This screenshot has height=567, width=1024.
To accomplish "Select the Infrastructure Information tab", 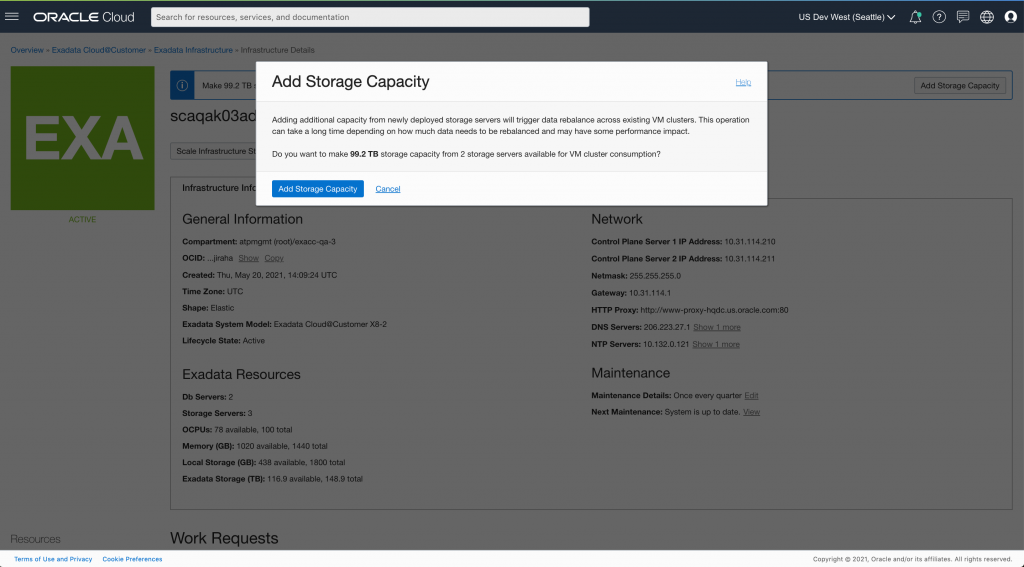I will point(217,187).
